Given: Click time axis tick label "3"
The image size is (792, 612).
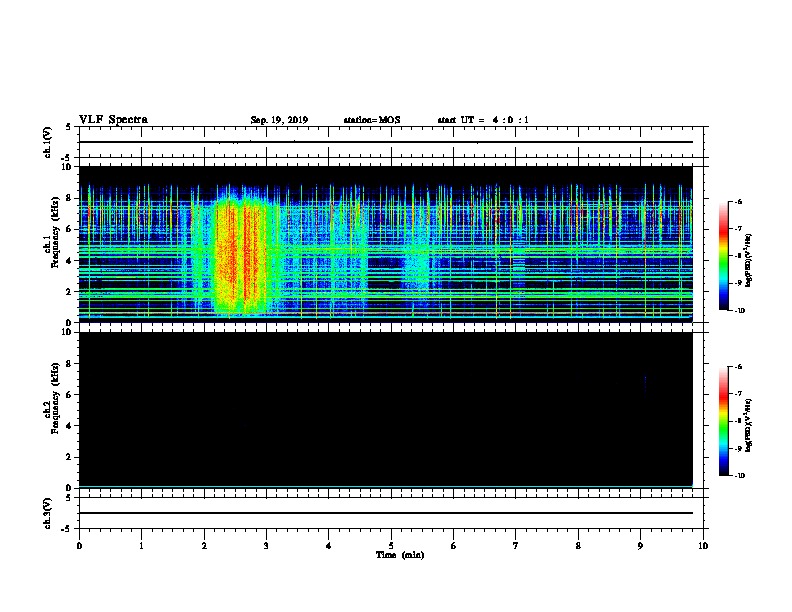Looking at the screenshot, I should (x=266, y=546).
